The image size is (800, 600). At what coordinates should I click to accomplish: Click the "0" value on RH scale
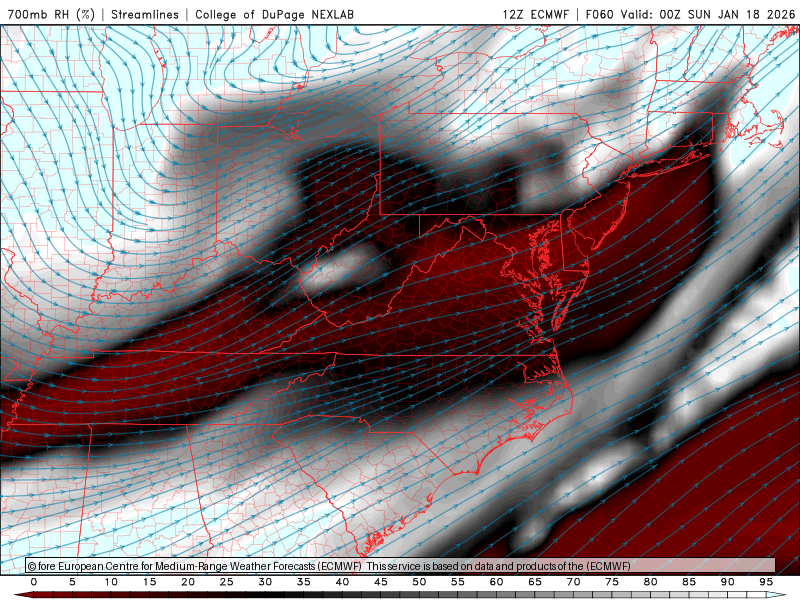34,582
